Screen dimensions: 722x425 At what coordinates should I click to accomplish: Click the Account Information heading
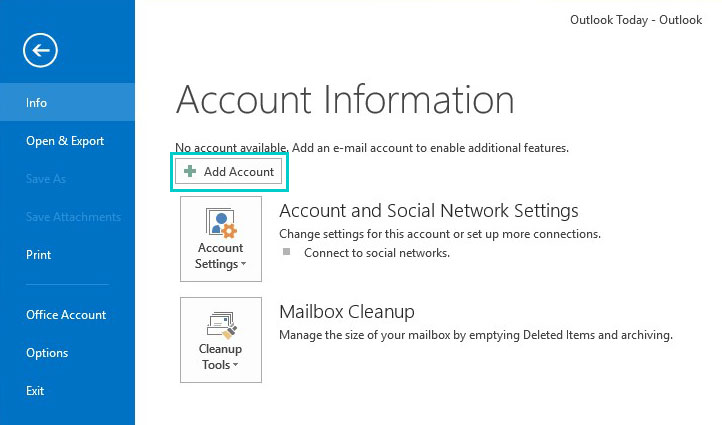pos(345,99)
